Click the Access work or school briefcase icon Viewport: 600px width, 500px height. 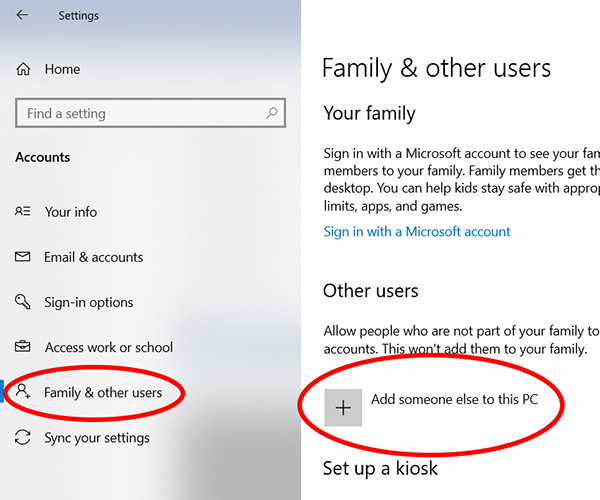click(x=23, y=347)
